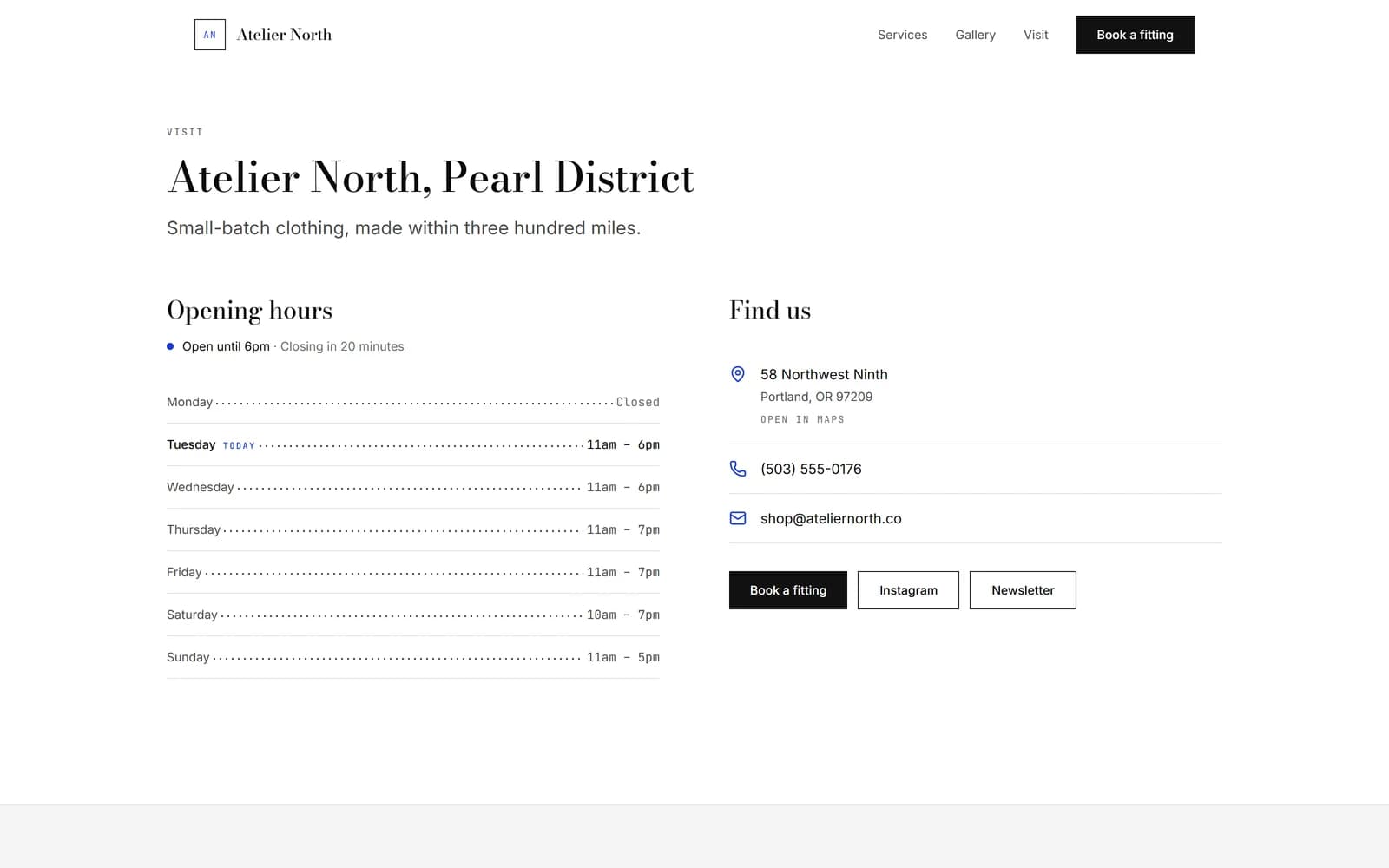Click the AN logo box

tap(209, 35)
